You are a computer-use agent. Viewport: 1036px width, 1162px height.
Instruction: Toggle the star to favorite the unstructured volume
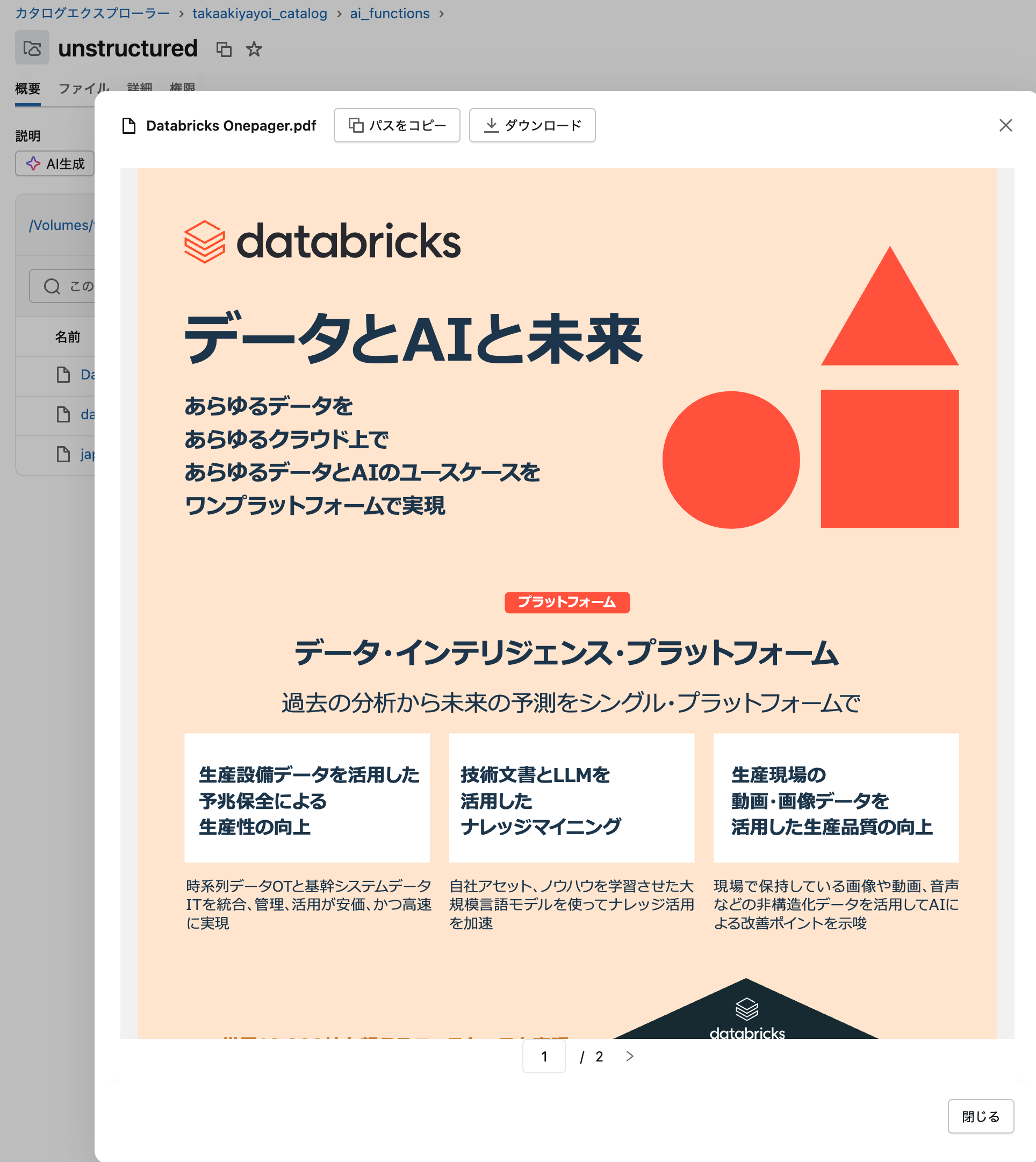tap(254, 49)
